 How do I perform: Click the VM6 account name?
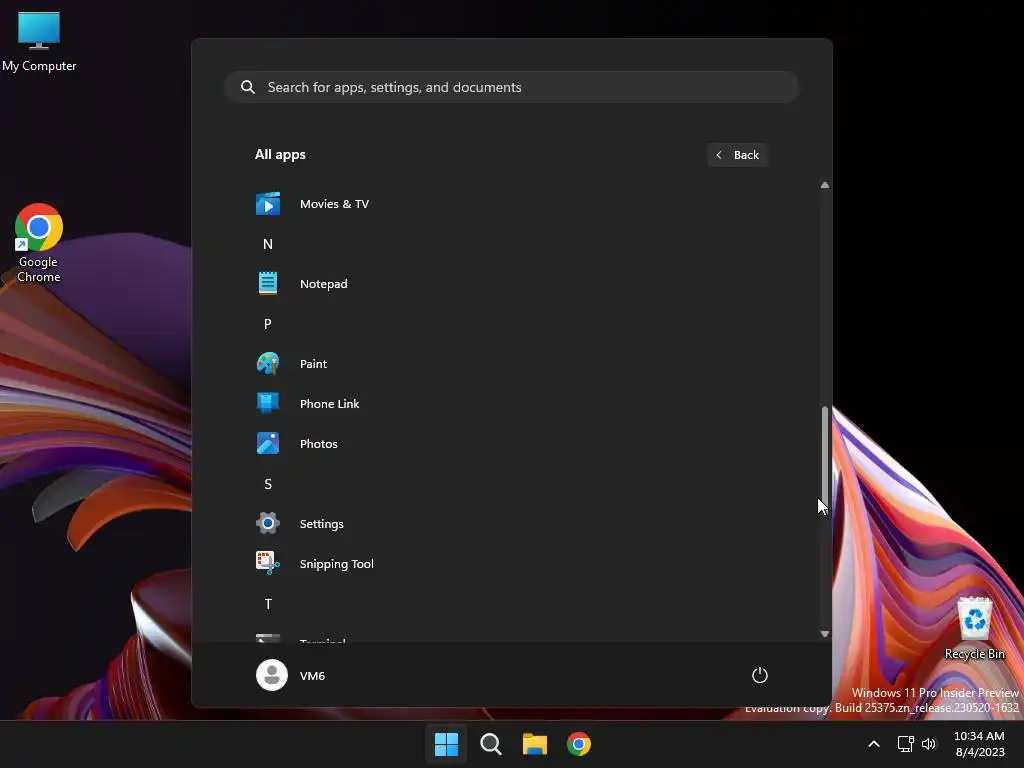click(x=312, y=676)
